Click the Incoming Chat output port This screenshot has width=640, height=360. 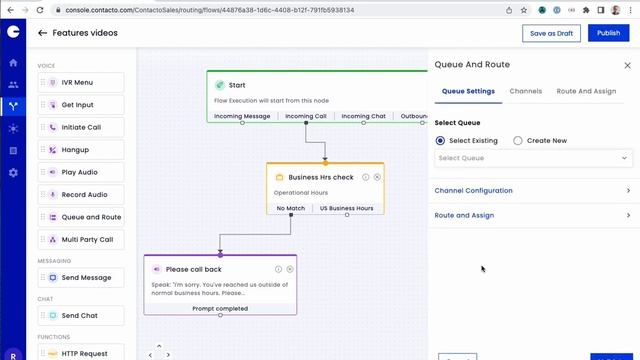pos(363,123)
